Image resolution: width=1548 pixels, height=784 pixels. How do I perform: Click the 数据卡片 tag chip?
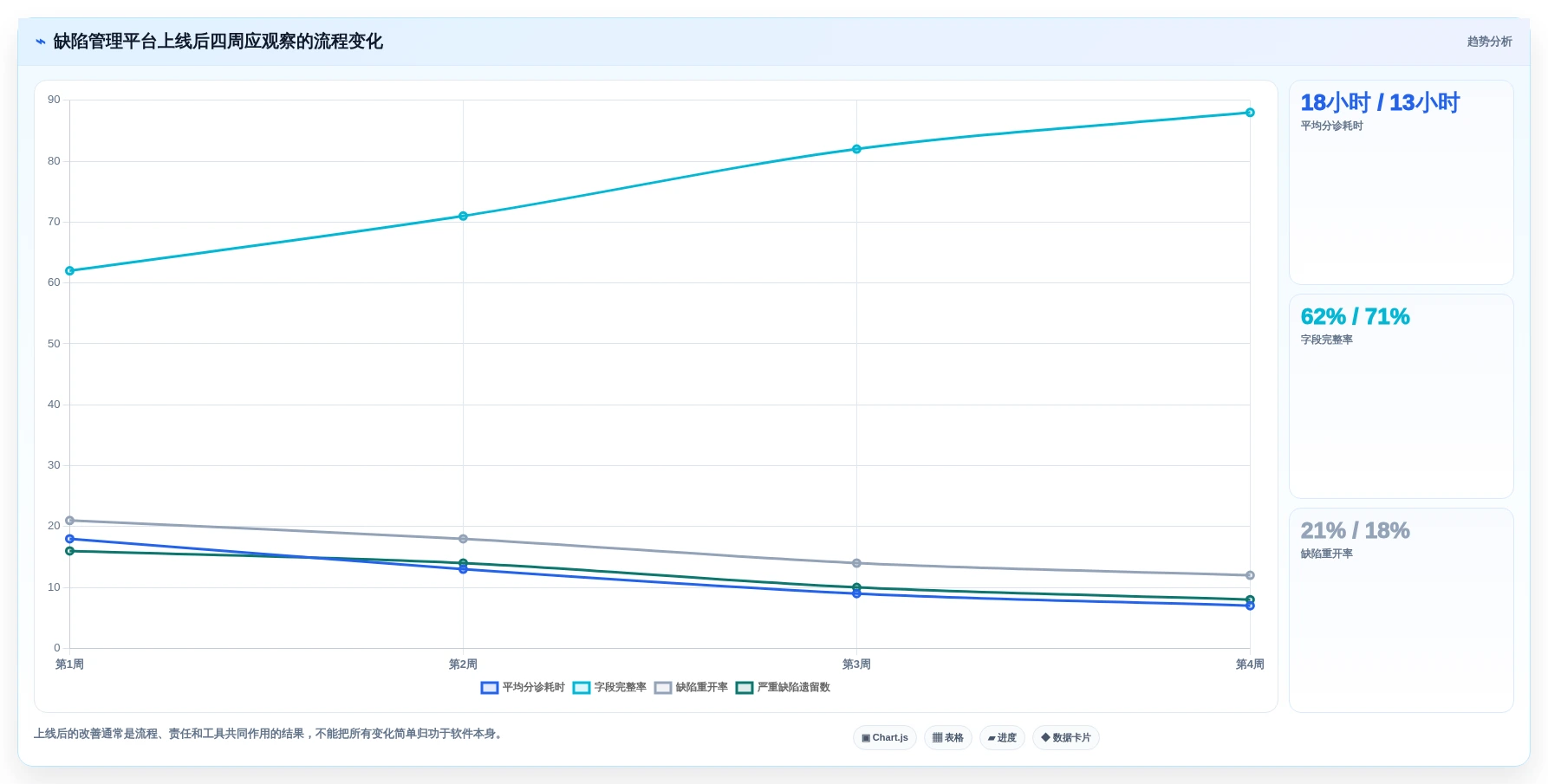point(1066,738)
